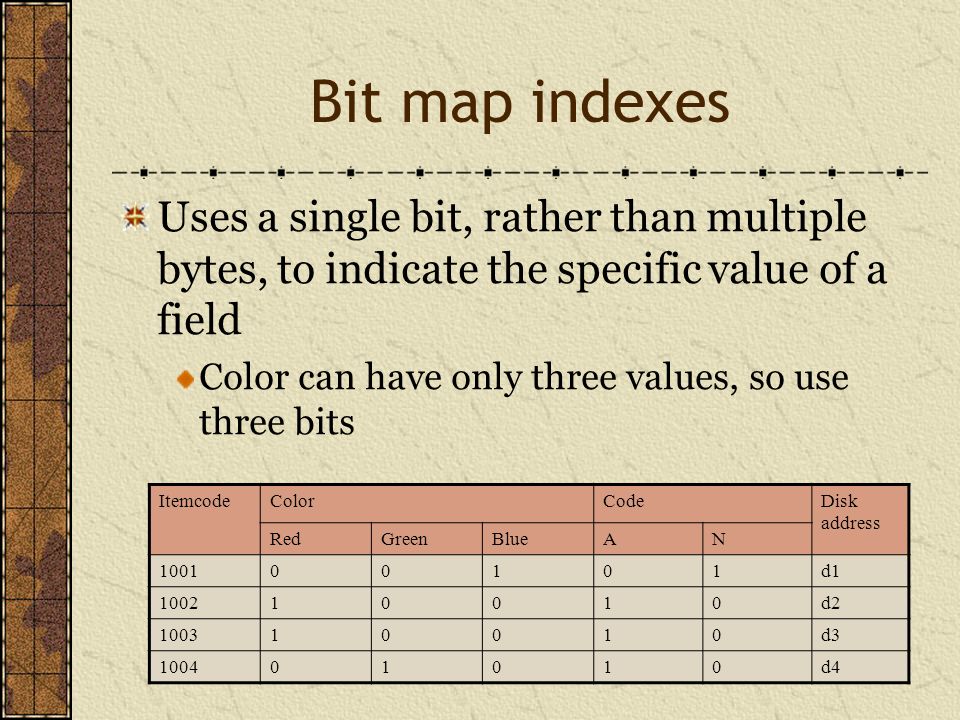Screen dimensions: 960x720
Task: Click the orange diamond sub-bullet icon
Action: 186,380
